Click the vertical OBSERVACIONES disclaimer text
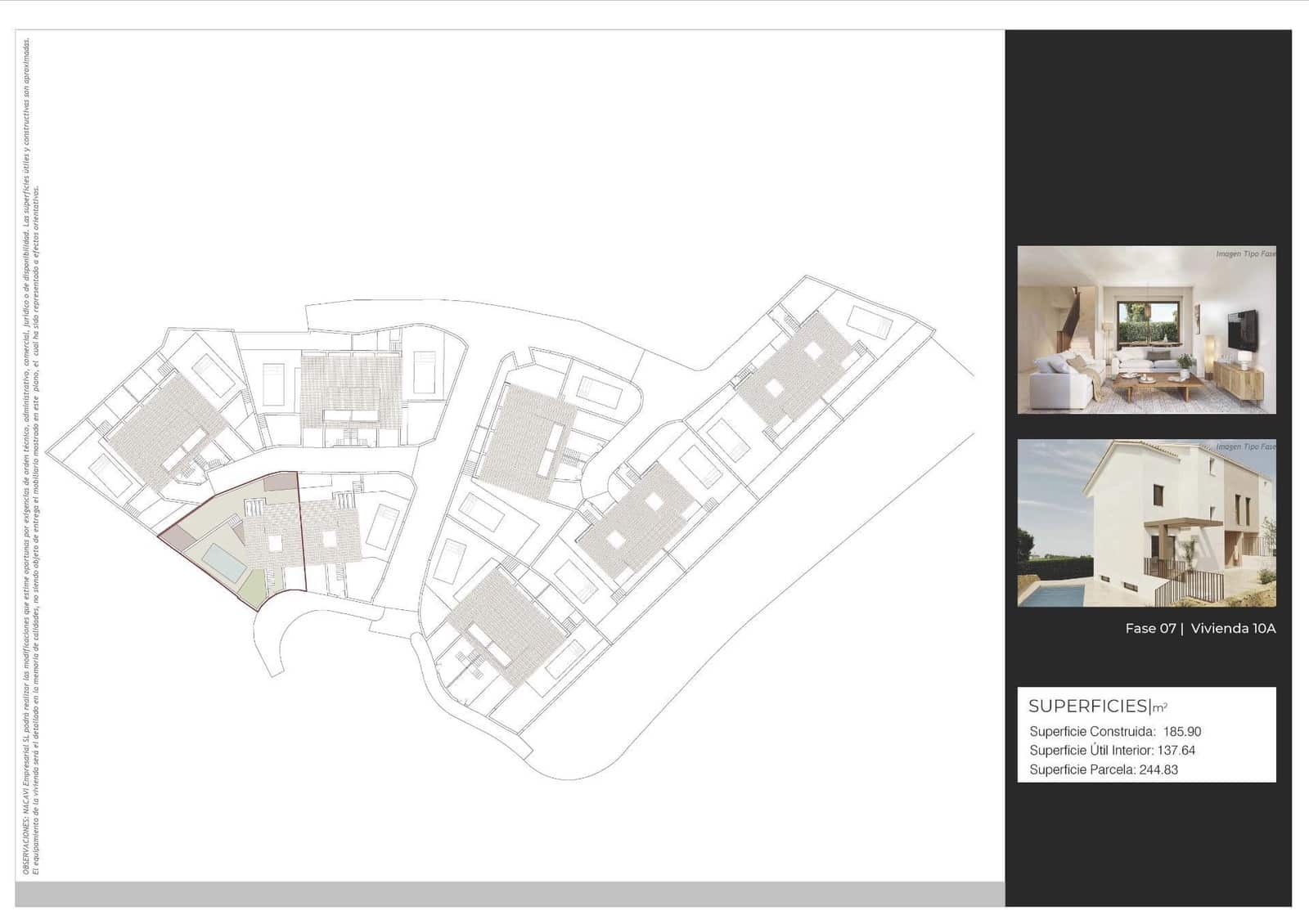This screenshot has width=1309, height=924. [31, 458]
